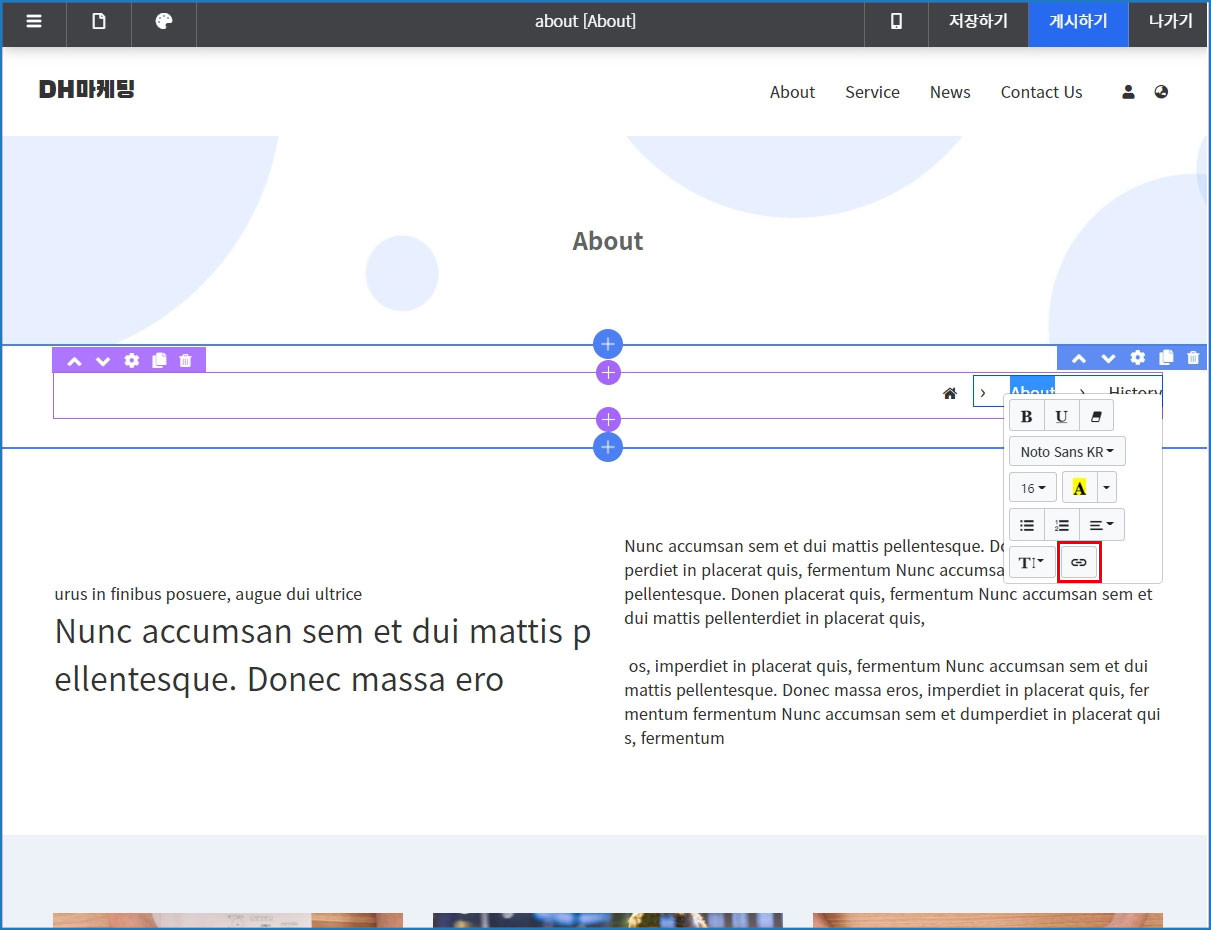This screenshot has width=1211, height=930.
Task: Insert a link with the chain icon
Action: (1079, 562)
